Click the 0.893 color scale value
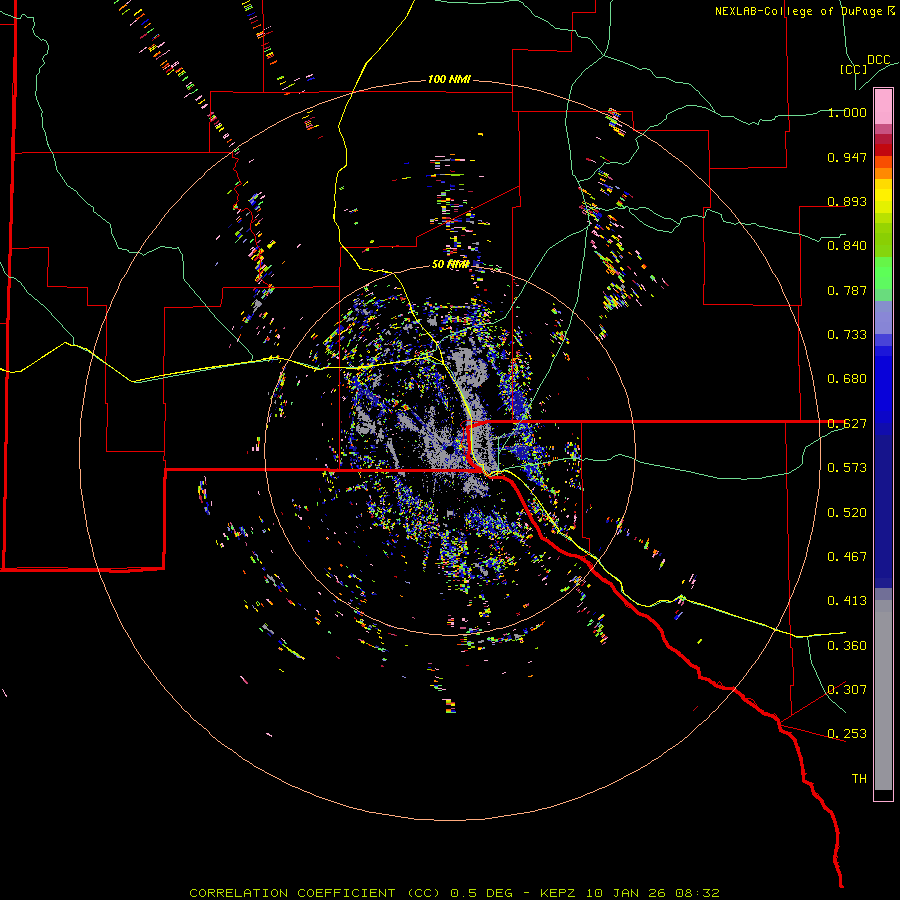900x900 pixels. (847, 201)
